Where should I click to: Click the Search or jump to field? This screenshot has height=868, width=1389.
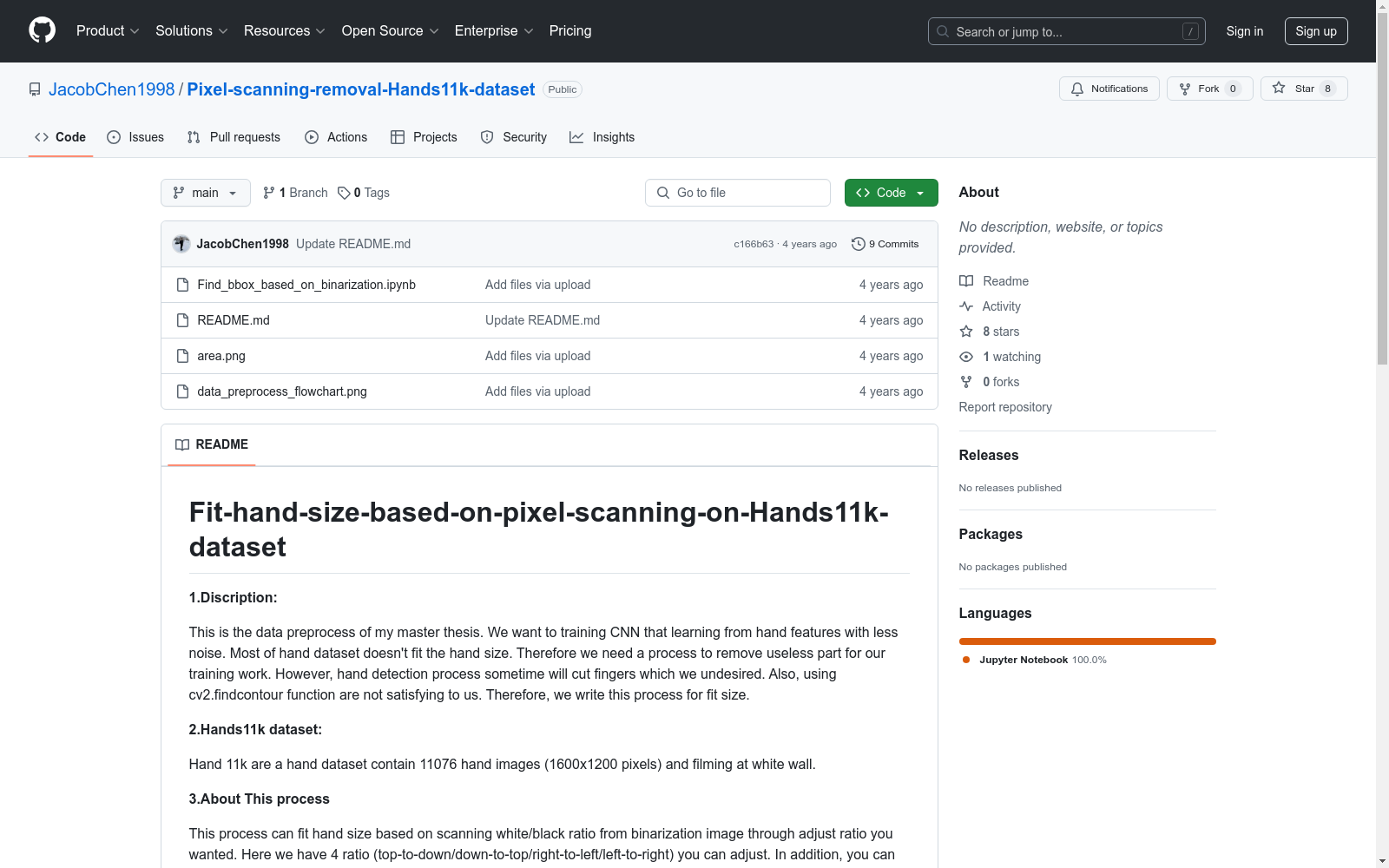[x=1067, y=31]
